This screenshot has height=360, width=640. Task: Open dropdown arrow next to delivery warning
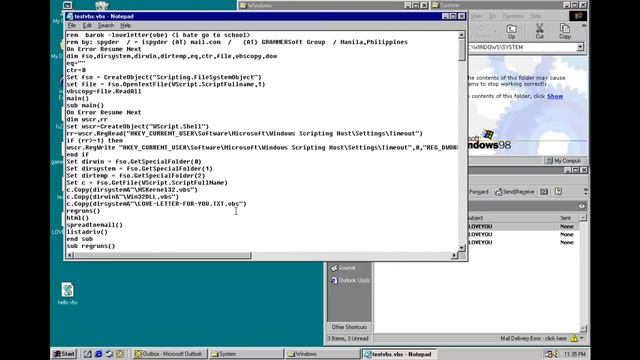coord(582,338)
